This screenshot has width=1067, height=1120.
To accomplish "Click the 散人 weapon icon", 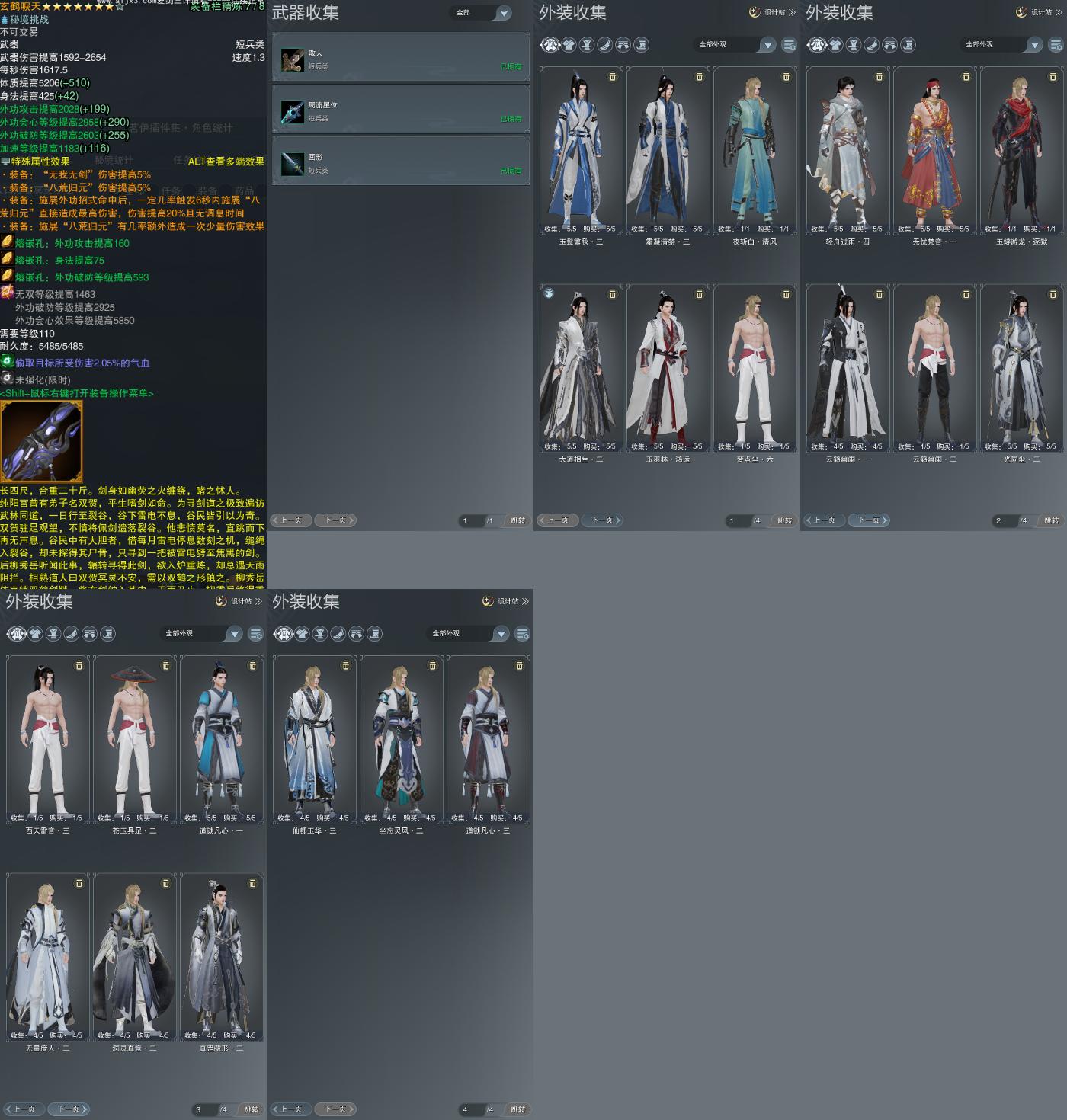I will [x=293, y=59].
